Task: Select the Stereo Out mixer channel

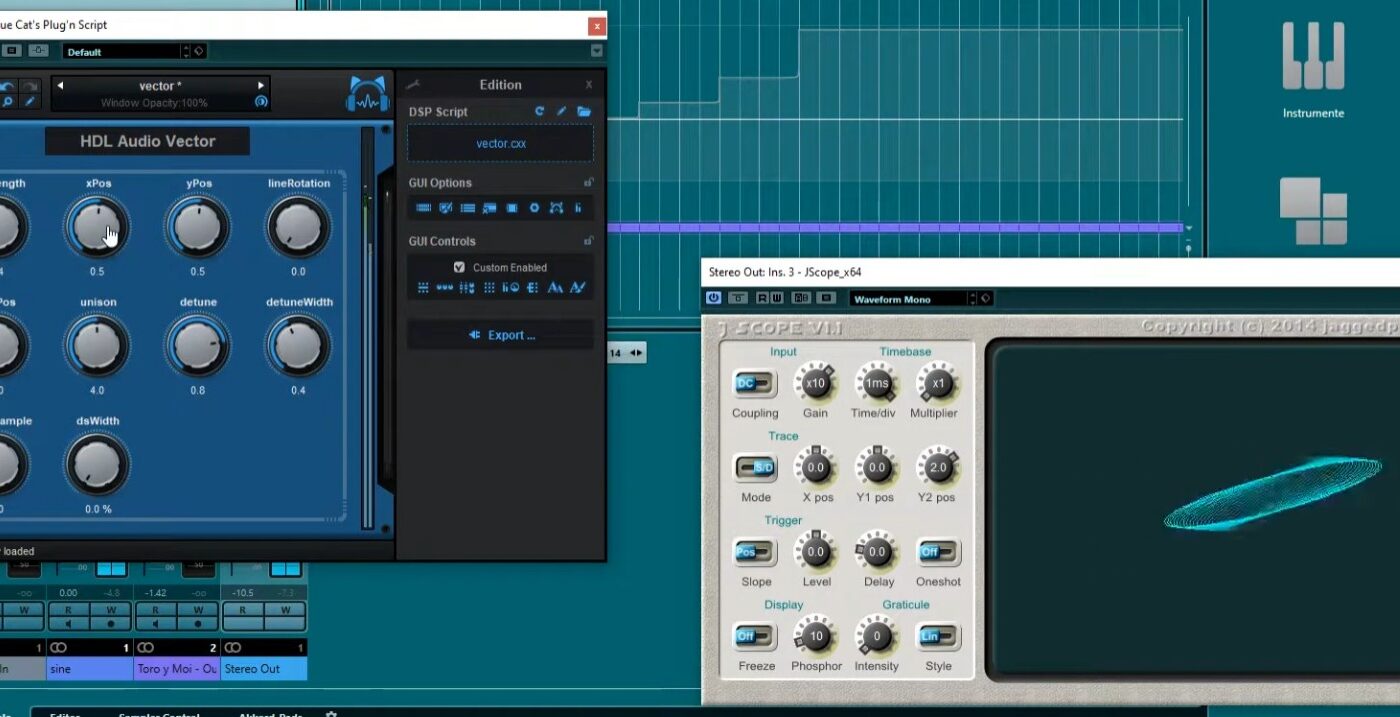Action: pos(263,669)
